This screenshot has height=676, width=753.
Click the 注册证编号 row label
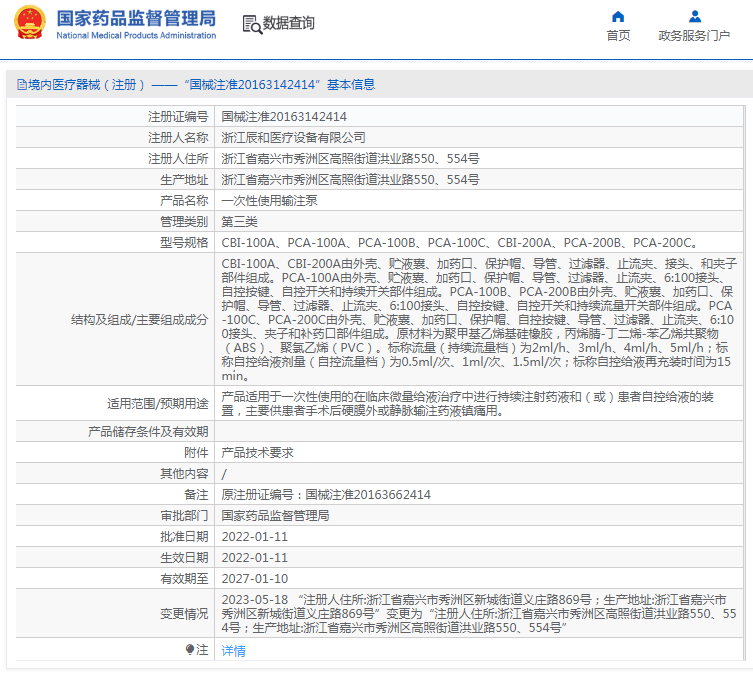[x=178, y=117]
